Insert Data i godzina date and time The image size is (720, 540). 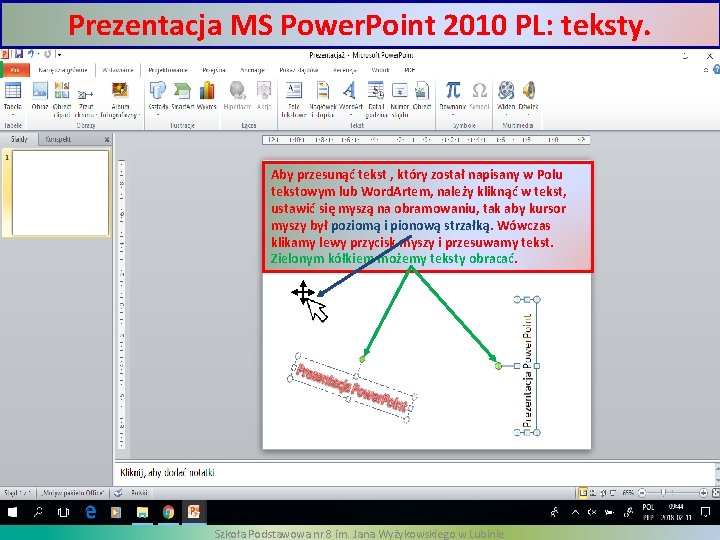point(376,99)
